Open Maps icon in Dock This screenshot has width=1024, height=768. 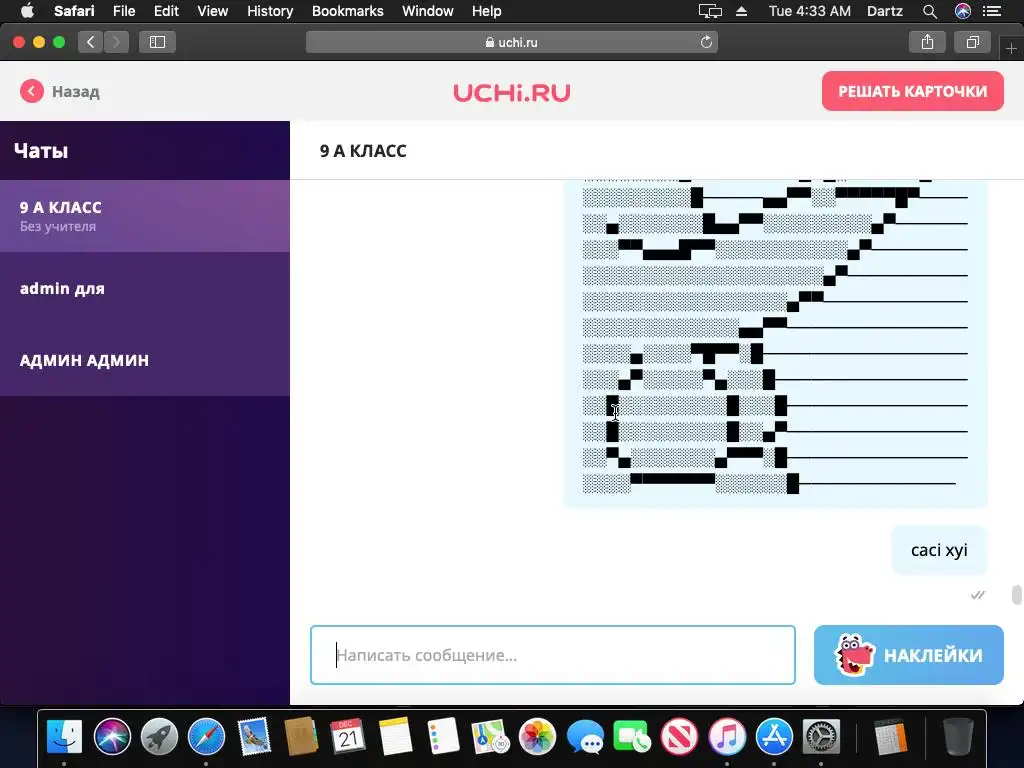(490, 737)
